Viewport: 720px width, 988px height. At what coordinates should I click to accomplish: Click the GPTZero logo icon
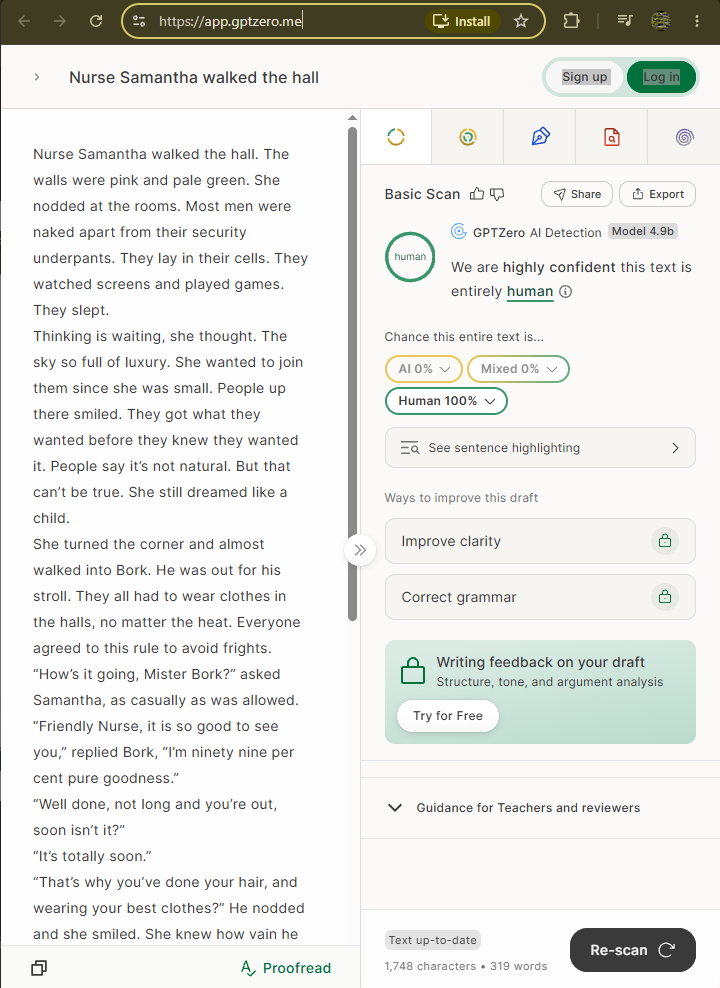tap(459, 232)
